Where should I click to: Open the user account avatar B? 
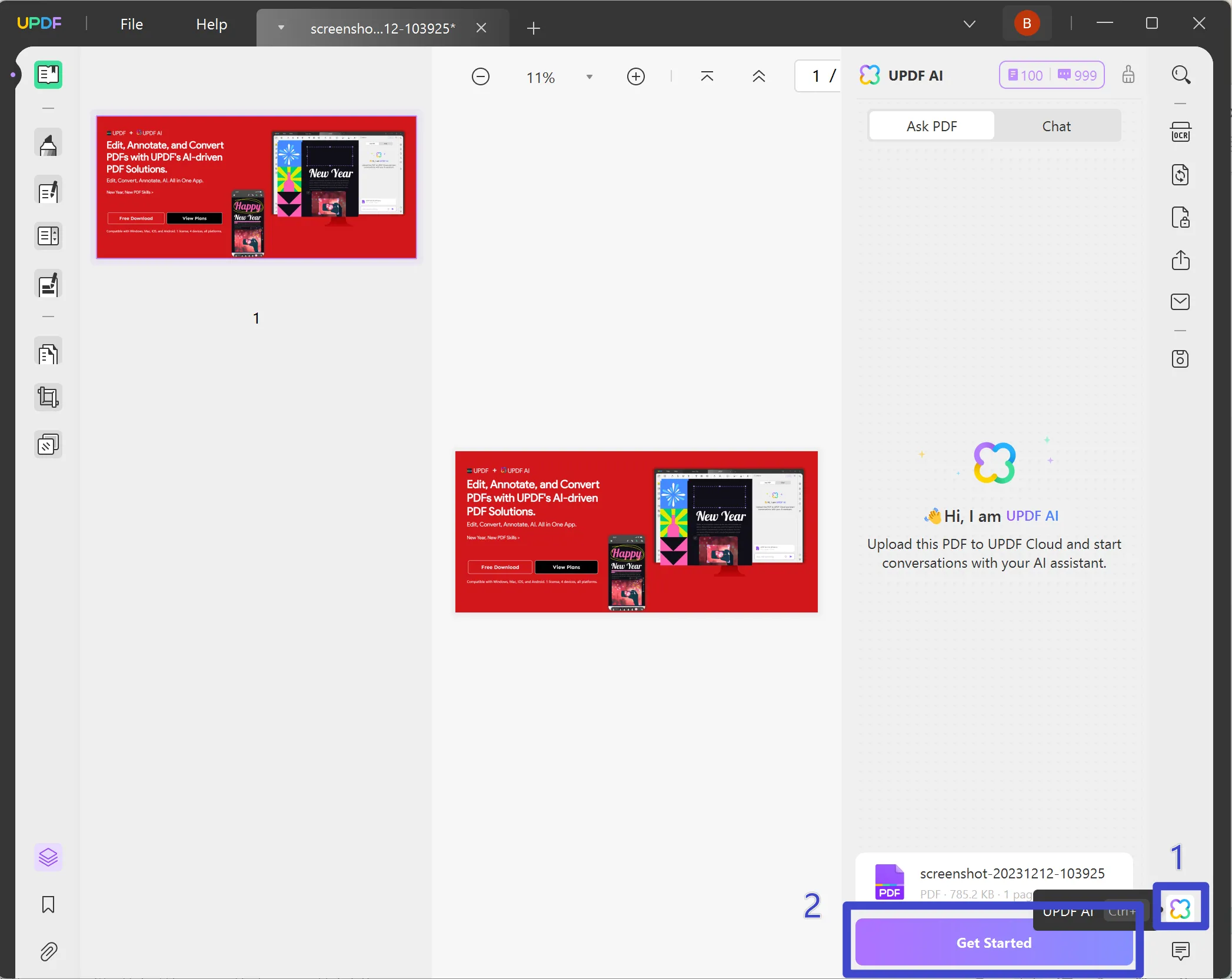pyautogui.click(x=1027, y=24)
